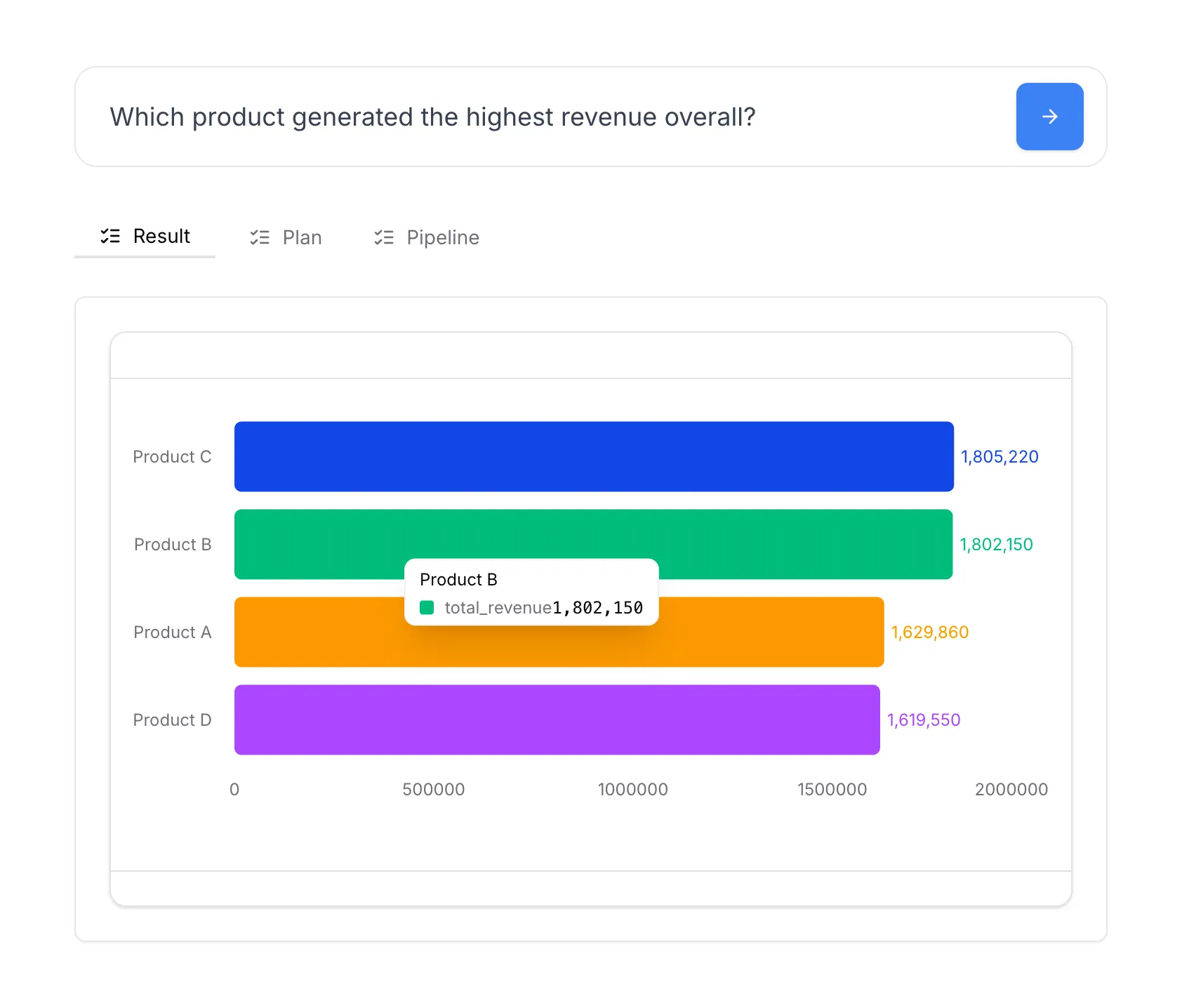Switch to the Plan tab

click(302, 237)
